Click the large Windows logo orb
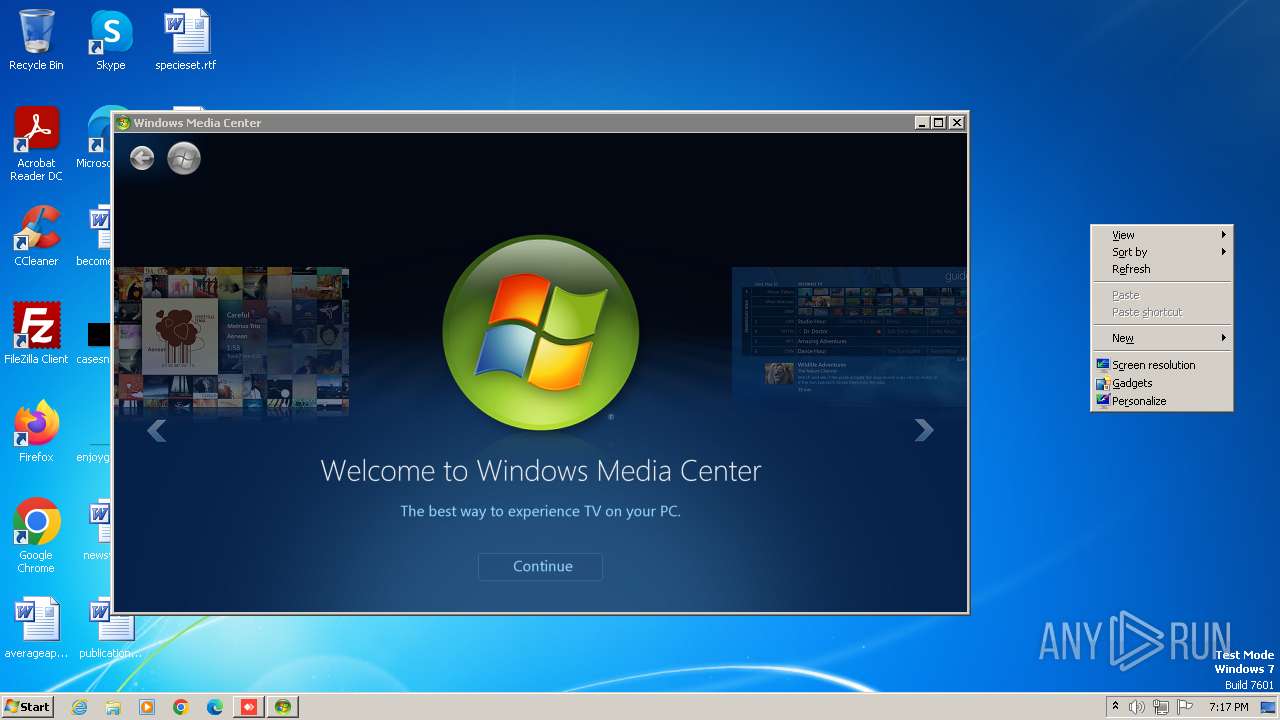 (x=540, y=333)
